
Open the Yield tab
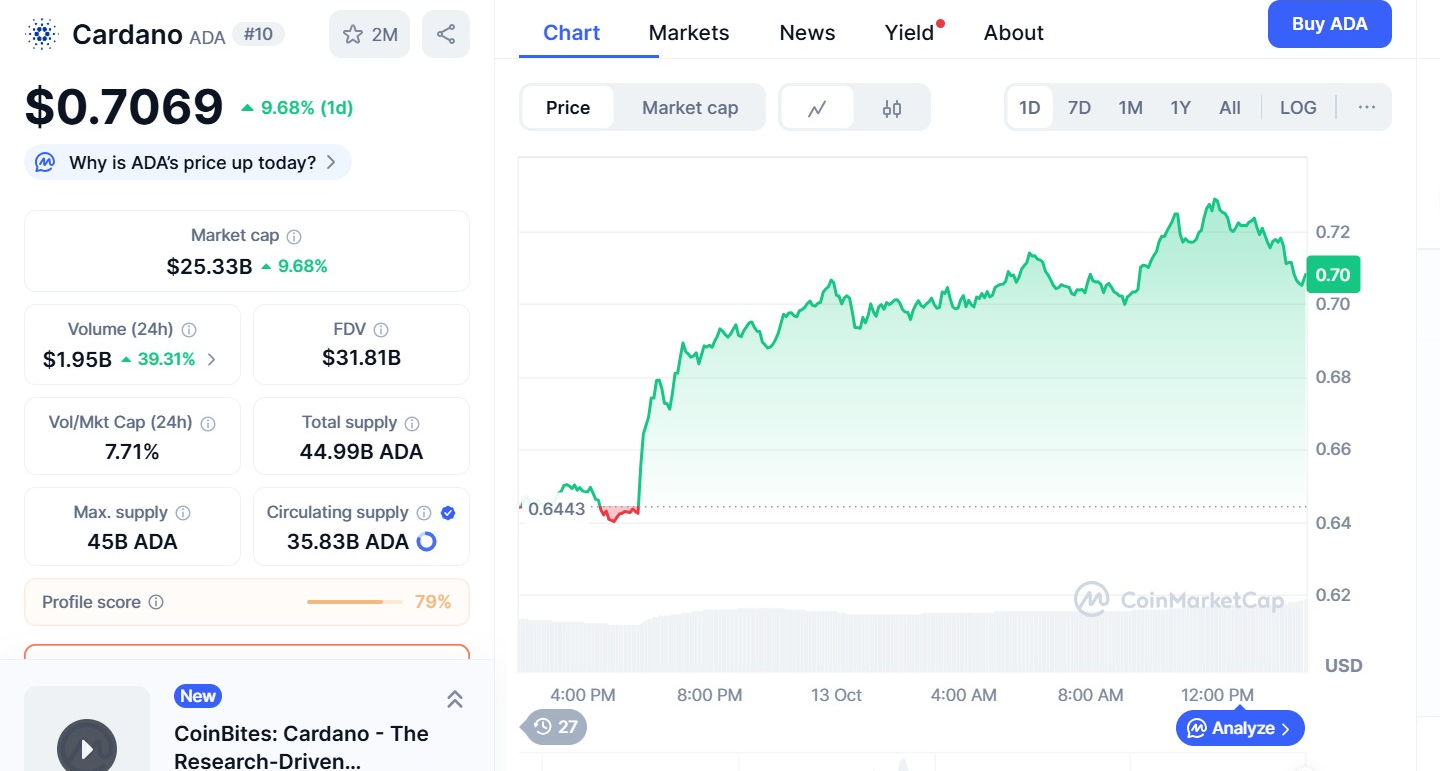(x=909, y=33)
